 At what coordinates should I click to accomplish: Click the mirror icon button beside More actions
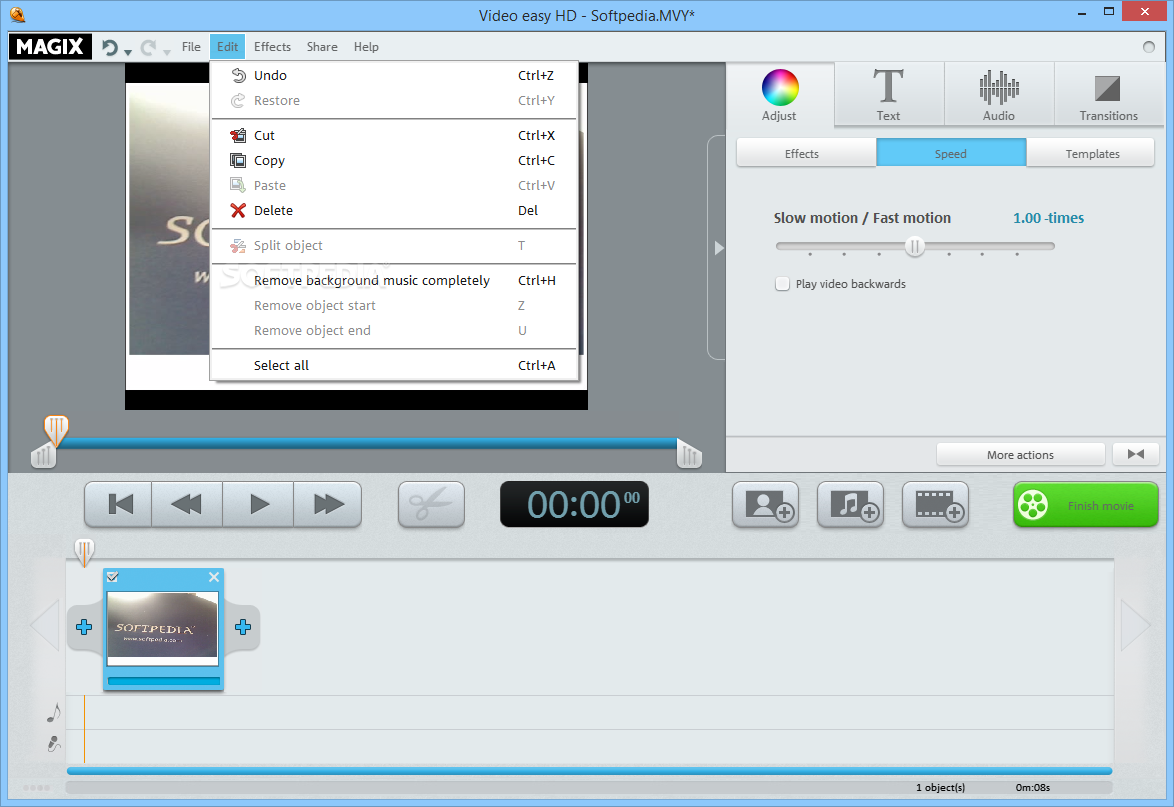(1135, 454)
